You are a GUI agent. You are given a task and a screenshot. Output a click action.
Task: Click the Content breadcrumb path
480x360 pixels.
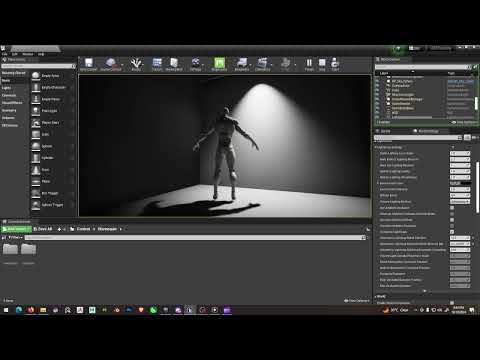(83, 229)
